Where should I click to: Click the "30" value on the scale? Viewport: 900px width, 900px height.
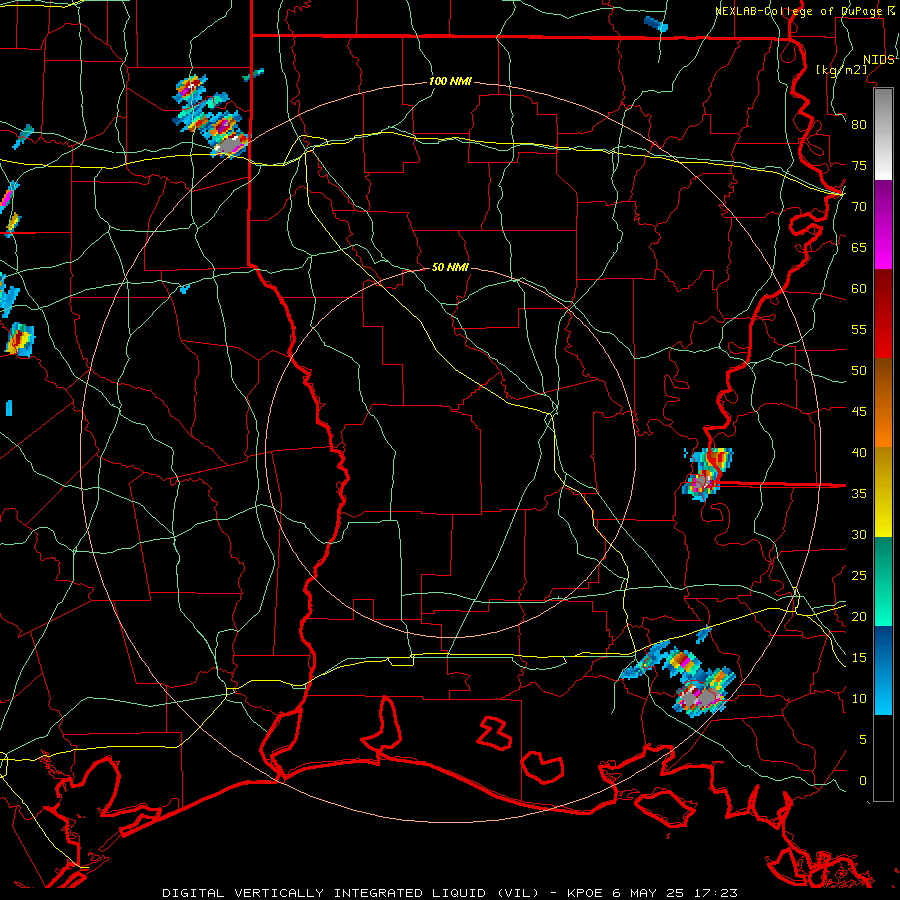(x=859, y=534)
